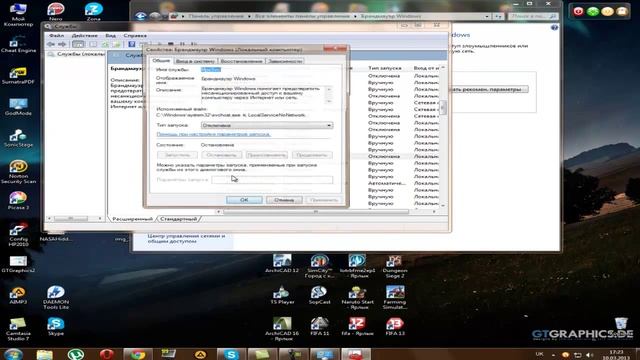
Task: Open DAEMON Tools Lite shortcut
Action: (x=56, y=298)
